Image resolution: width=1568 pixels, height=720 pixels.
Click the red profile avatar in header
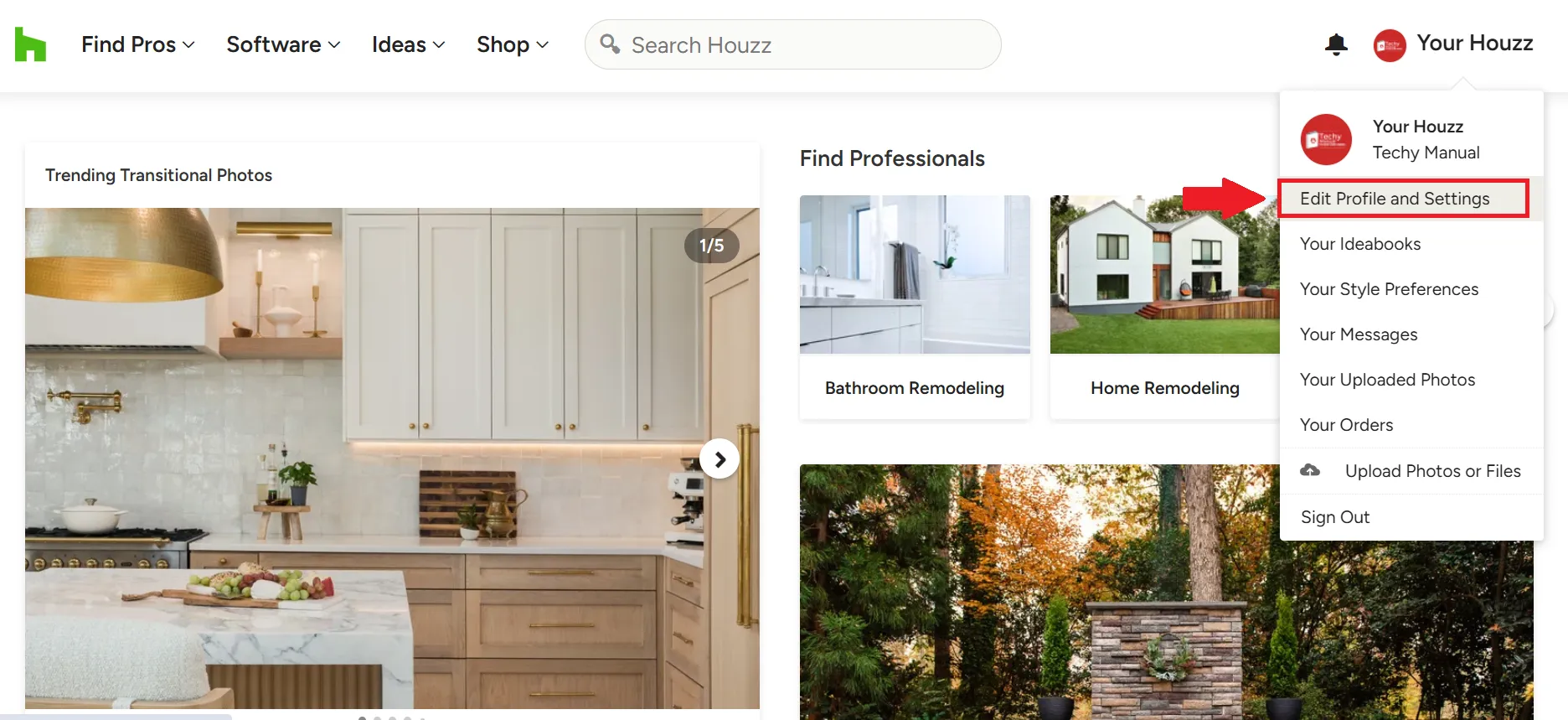[1389, 45]
